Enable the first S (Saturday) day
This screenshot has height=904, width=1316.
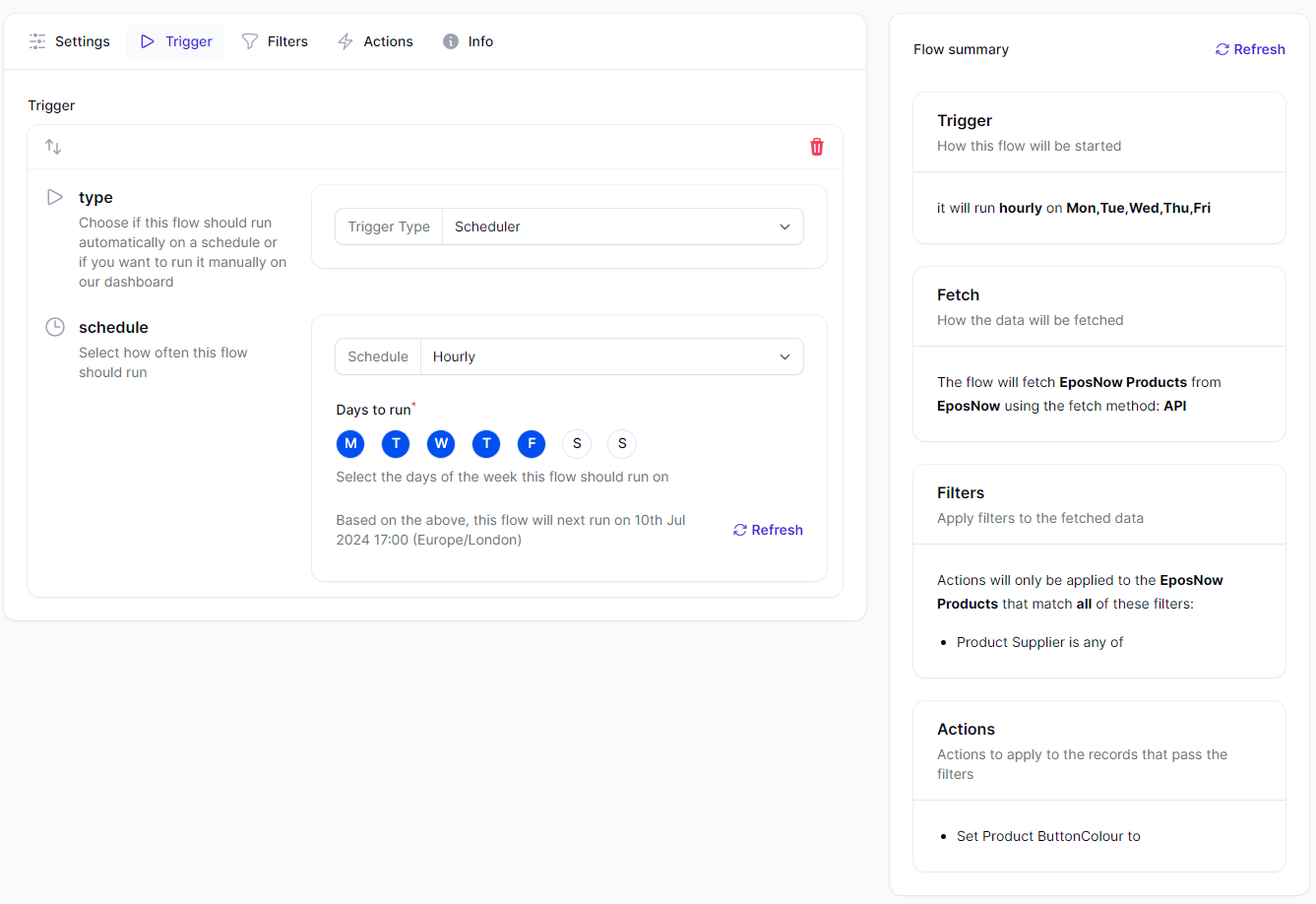pyautogui.click(x=577, y=444)
